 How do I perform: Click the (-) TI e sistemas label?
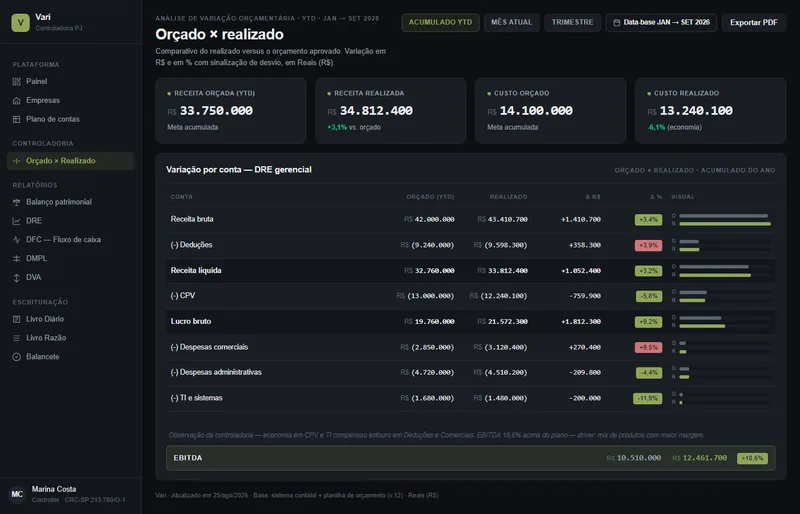click(196, 398)
